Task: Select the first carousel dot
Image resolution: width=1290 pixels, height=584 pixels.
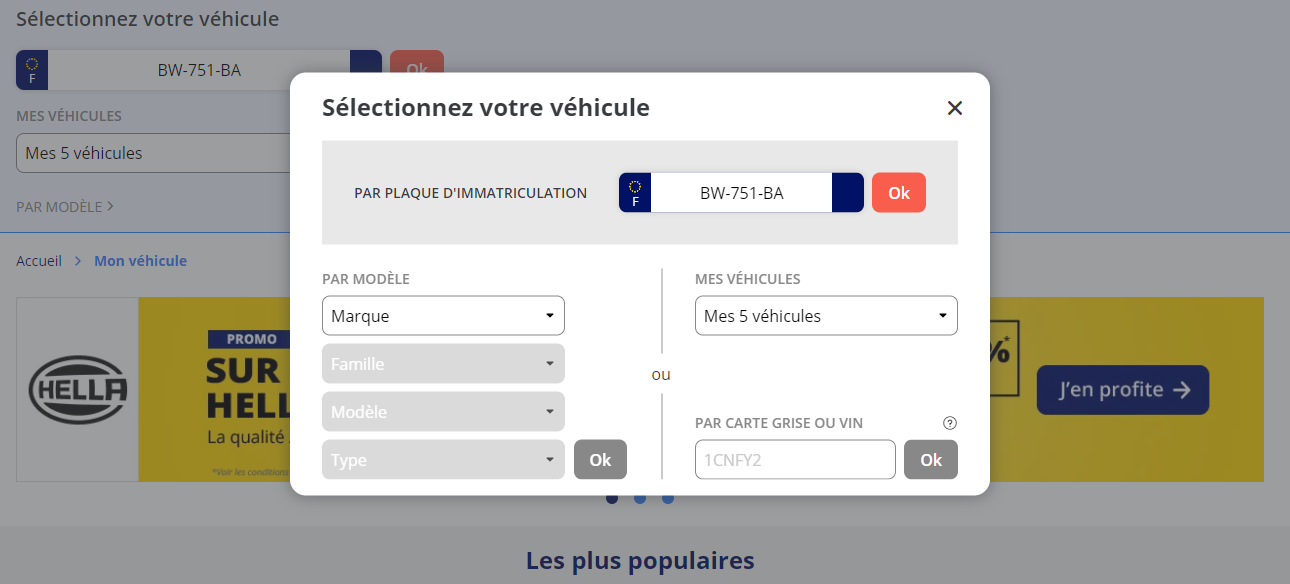Action: [x=612, y=498]
